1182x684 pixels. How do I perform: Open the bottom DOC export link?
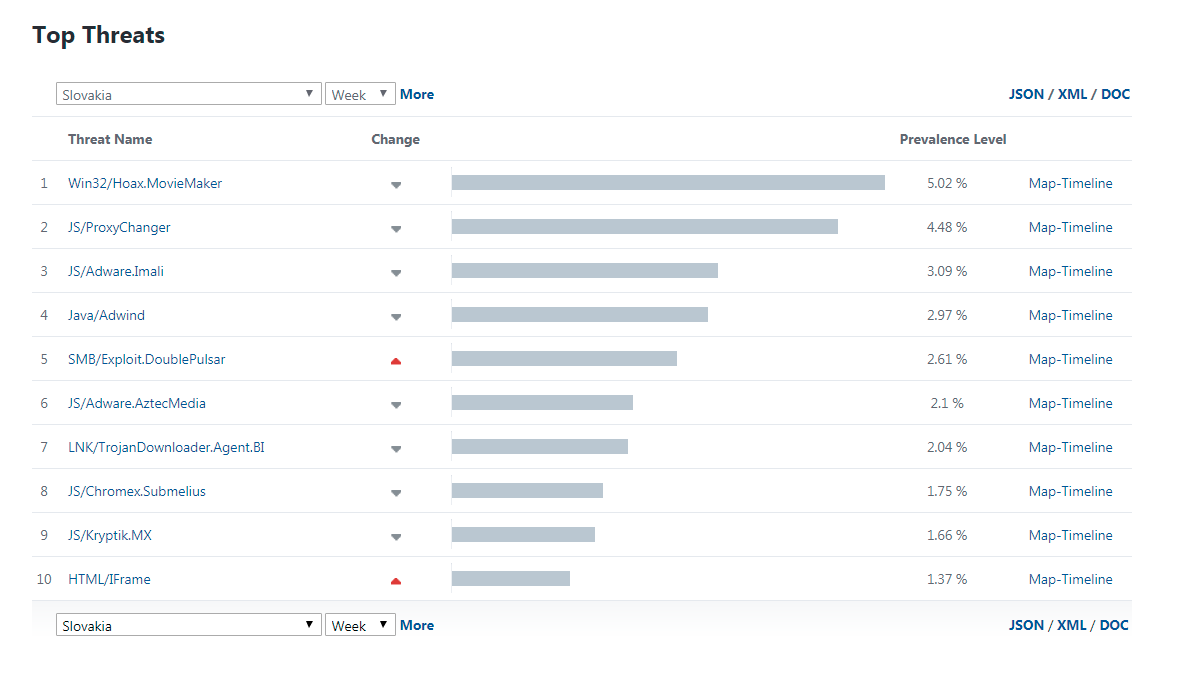[1113, 625]
